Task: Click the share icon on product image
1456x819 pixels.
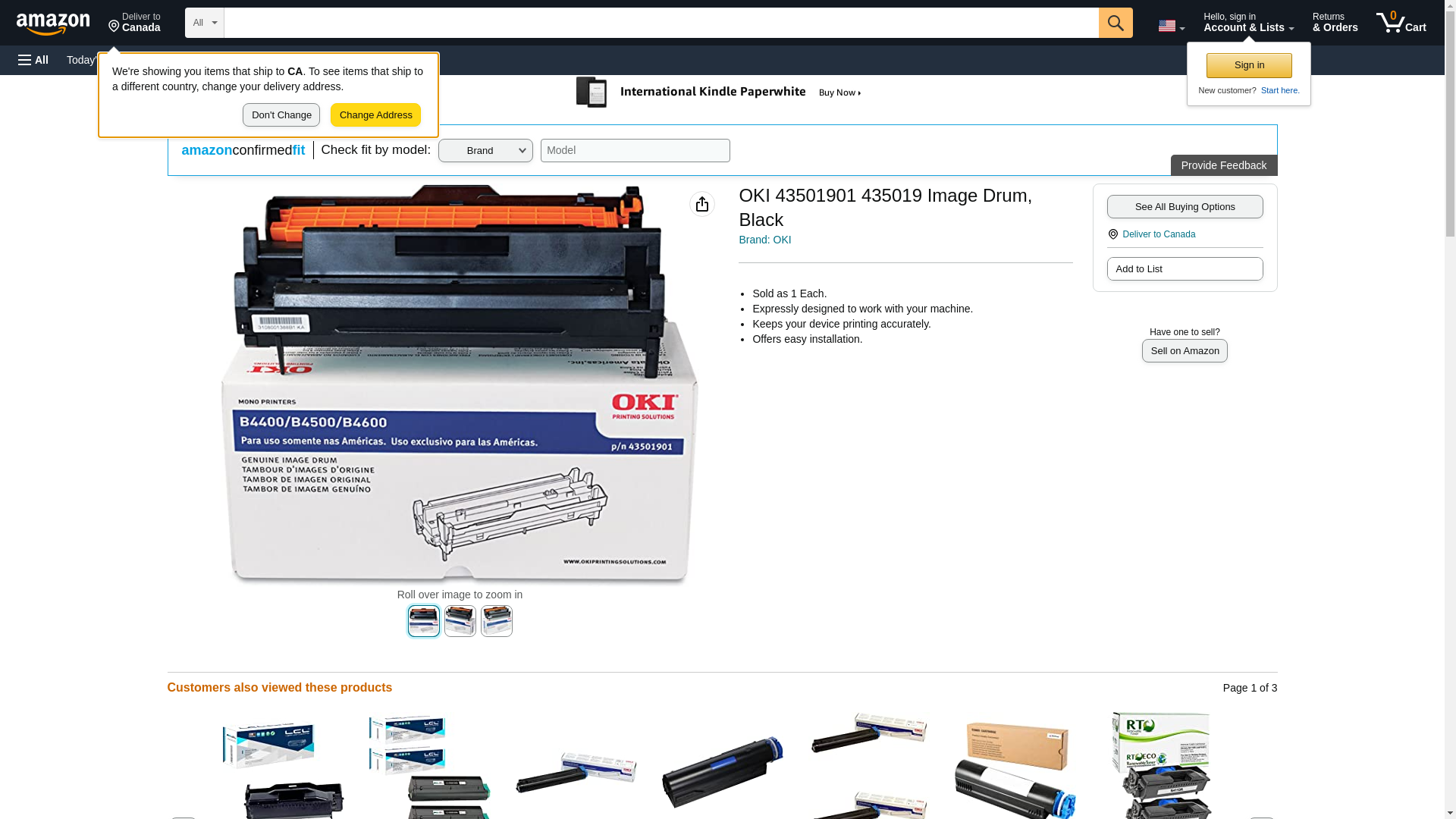Action: (702, 204)
